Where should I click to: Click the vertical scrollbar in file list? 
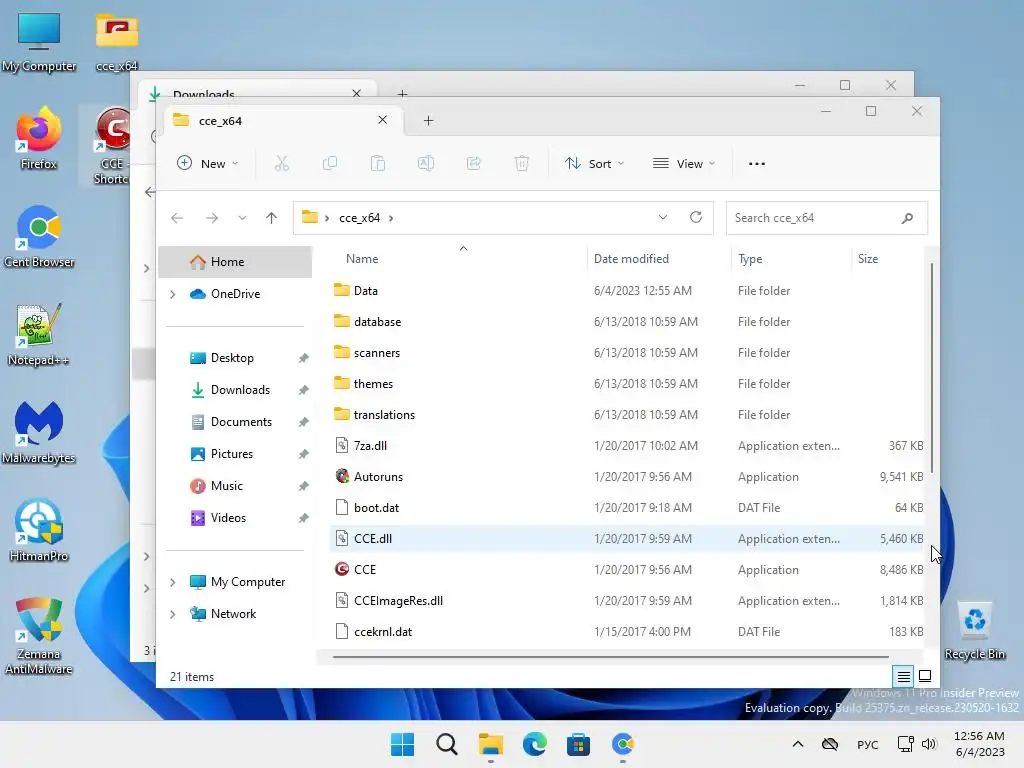tap(931, 369)
